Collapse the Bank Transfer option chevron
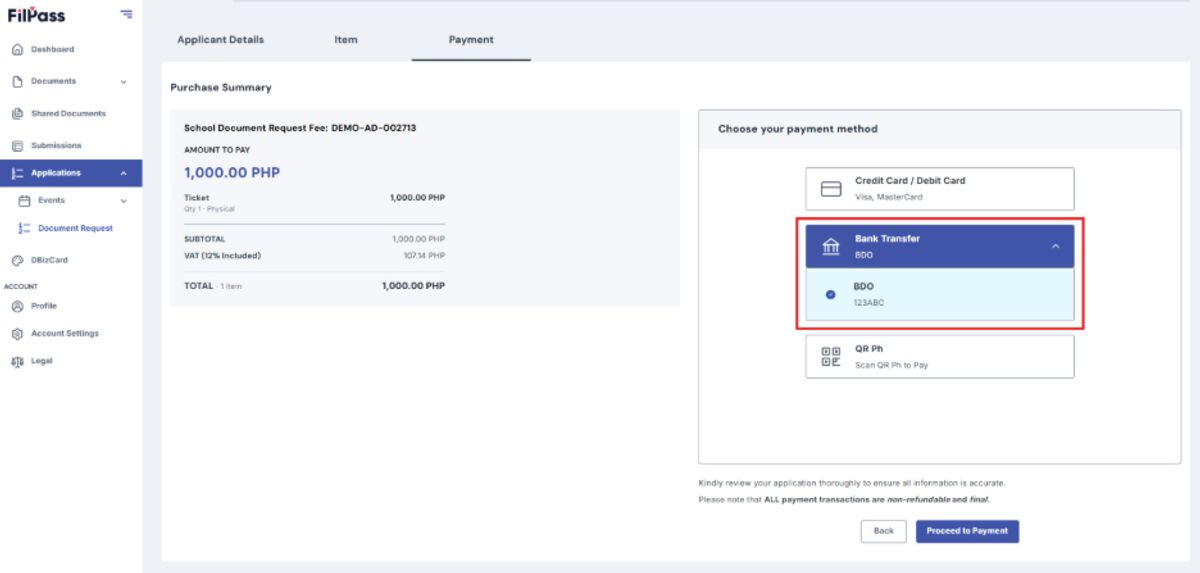This screenshot has height=573, width=1200. tap(1055, 246)
